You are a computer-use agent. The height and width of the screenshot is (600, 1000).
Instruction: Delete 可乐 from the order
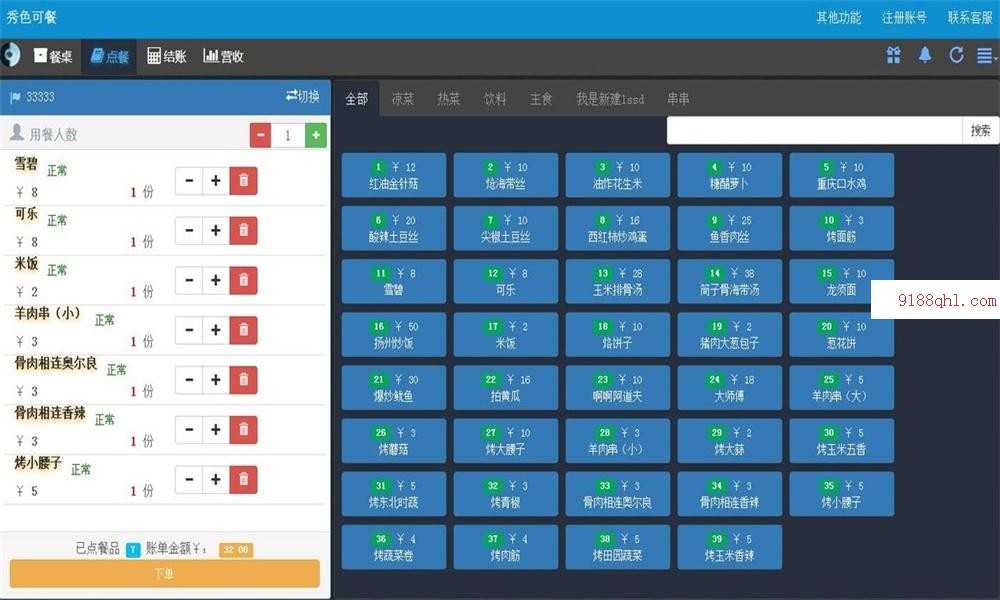243,230
